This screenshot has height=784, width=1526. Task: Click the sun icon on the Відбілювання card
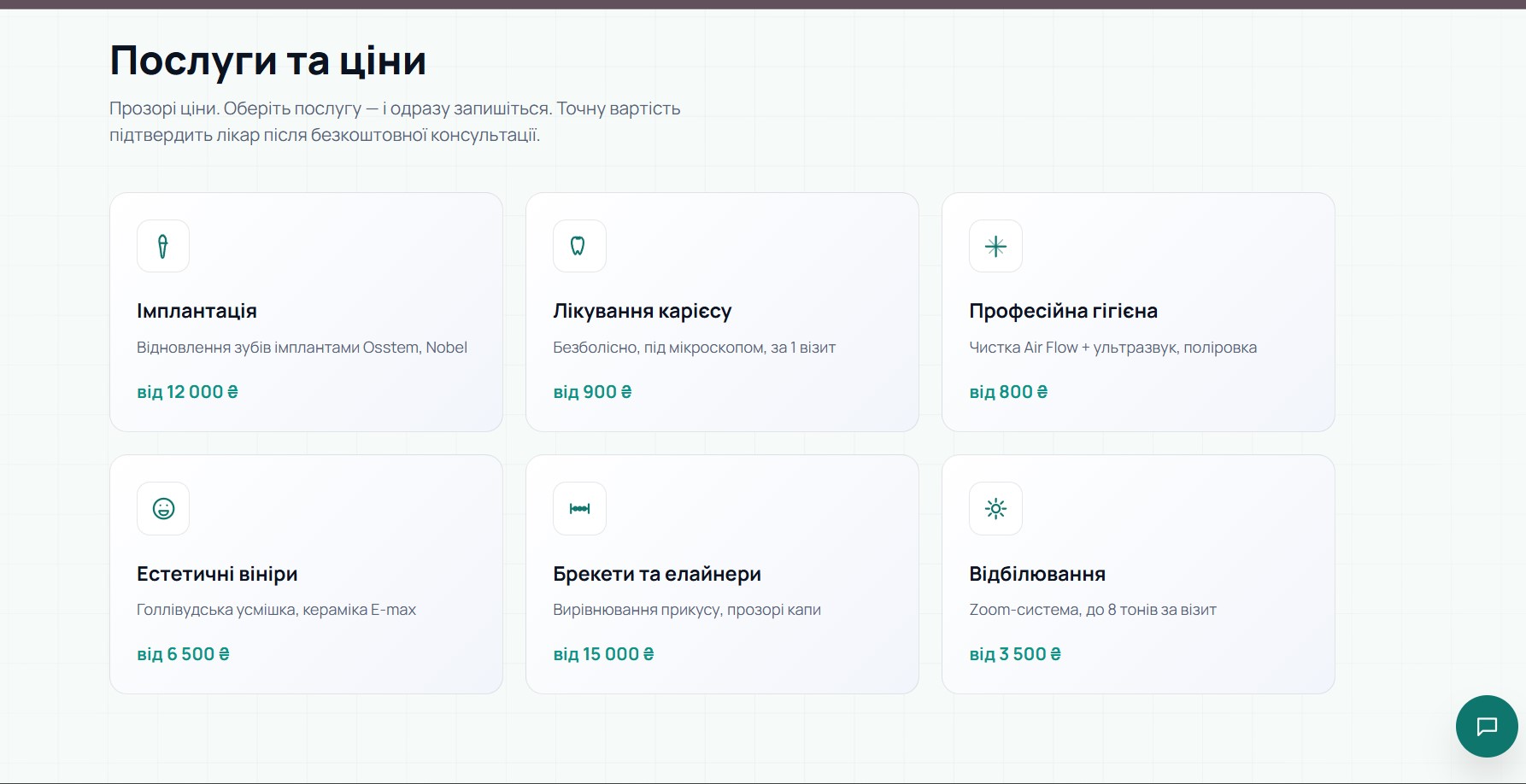pyautogui.click(x=995, y=508)
